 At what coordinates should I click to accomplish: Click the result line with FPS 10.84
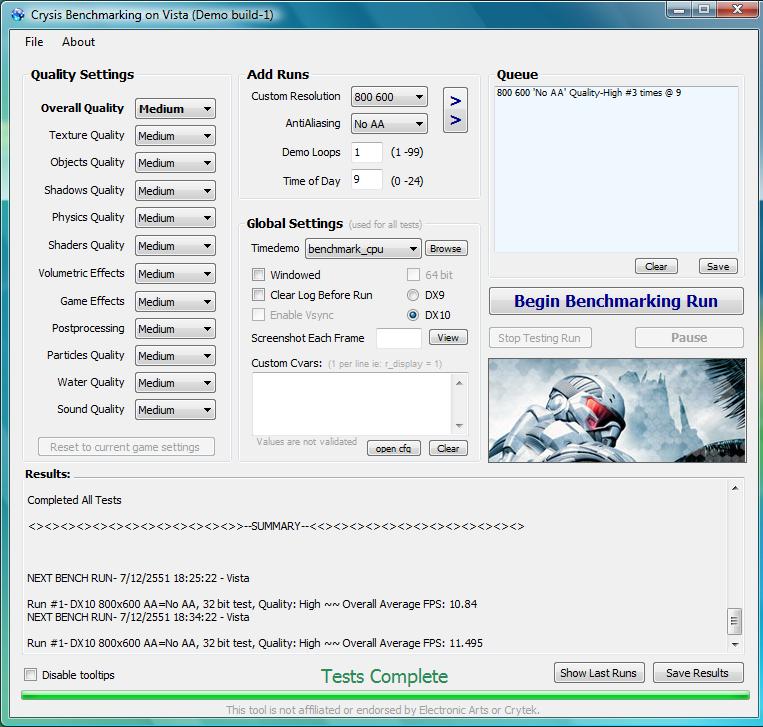click(x=252, y=604)
